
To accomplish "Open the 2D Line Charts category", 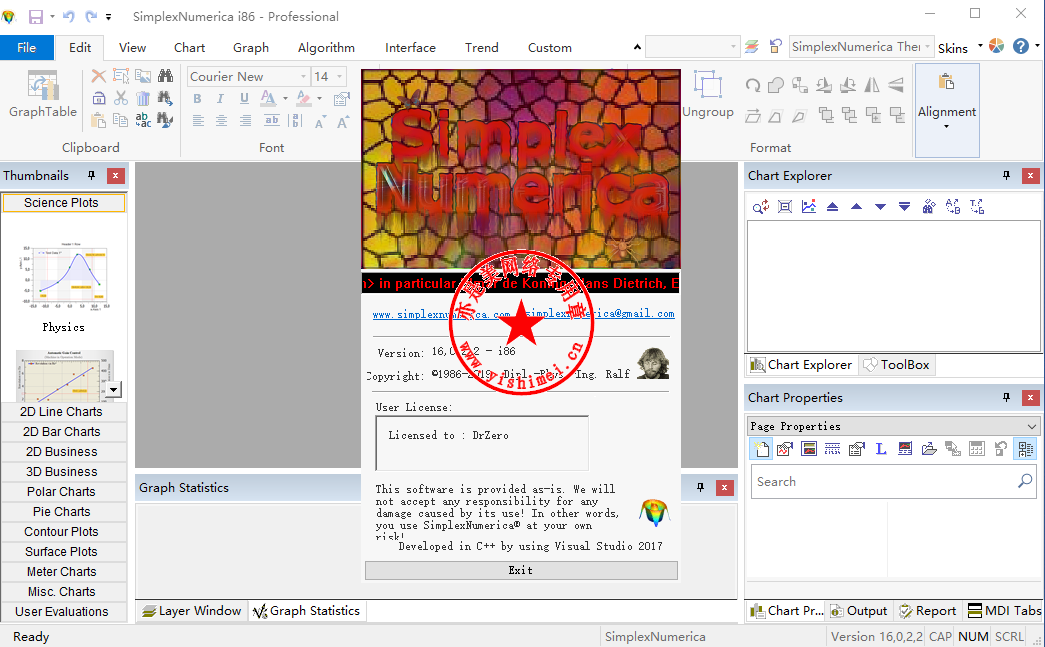I will point(61,412).
